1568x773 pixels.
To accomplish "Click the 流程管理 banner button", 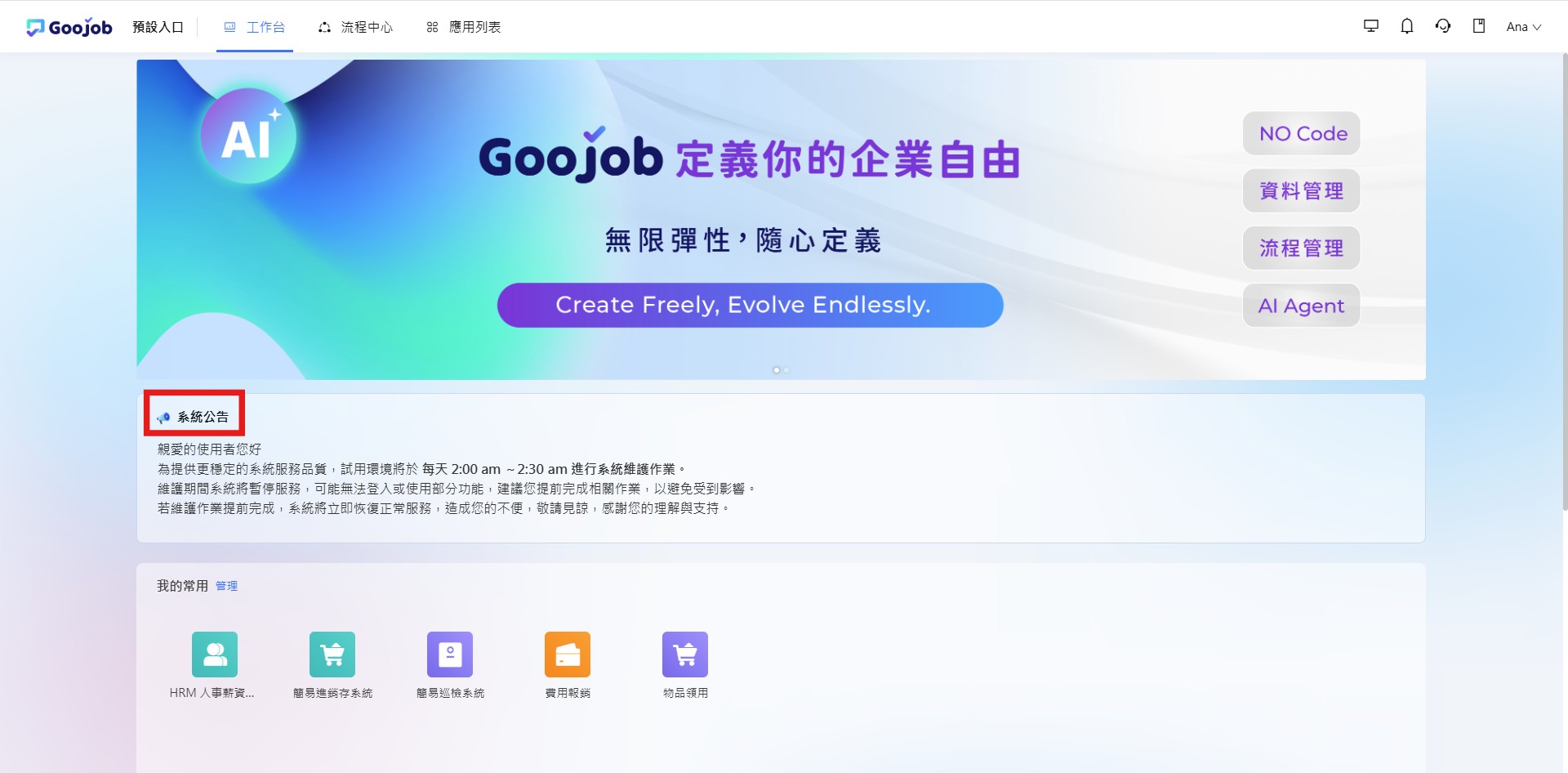I will [x=1302, y=248].
